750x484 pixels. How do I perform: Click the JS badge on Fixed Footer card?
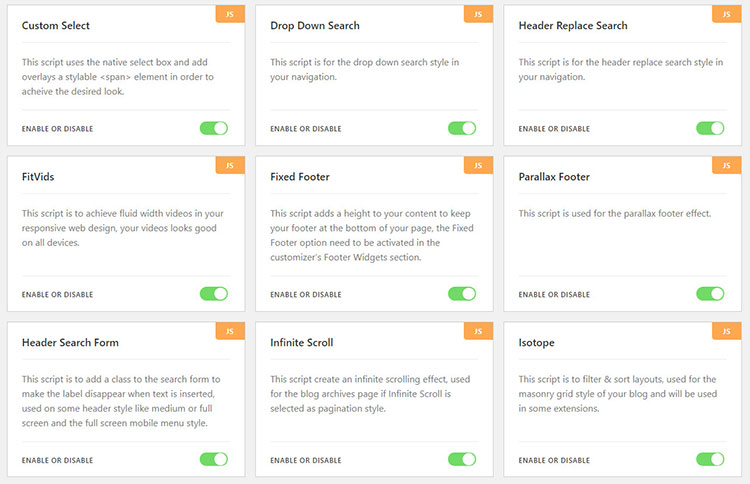(477, 165)
